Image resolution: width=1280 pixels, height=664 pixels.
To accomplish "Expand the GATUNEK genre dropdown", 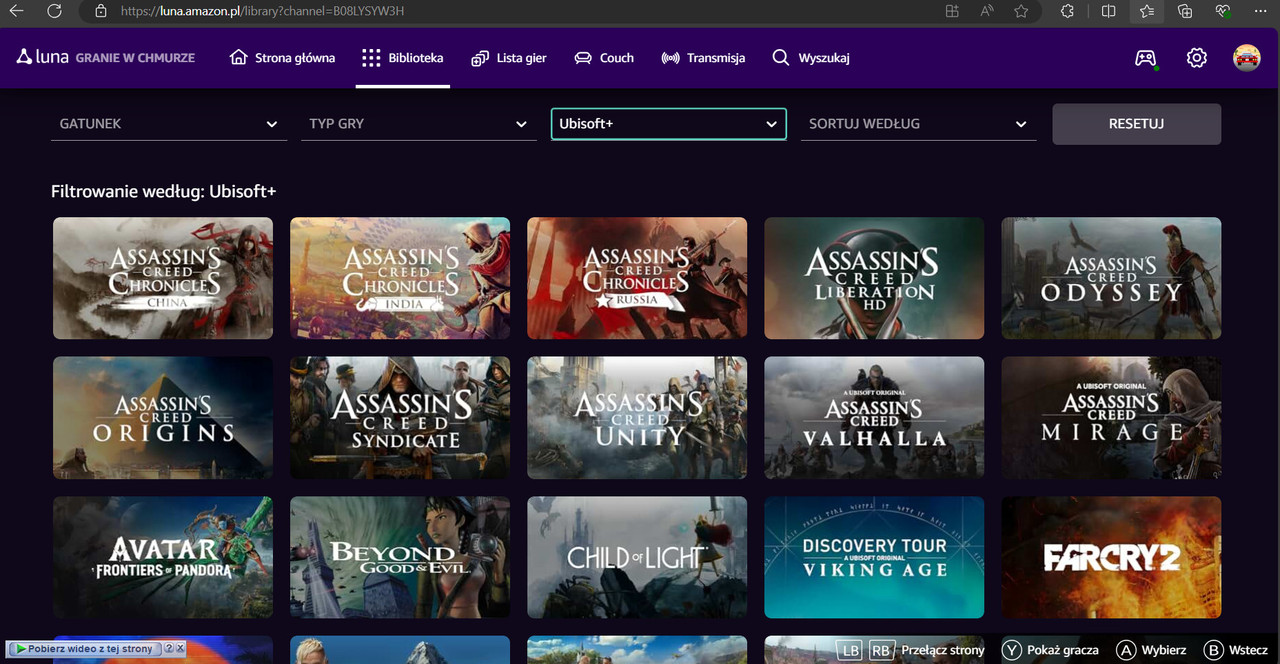I will click(169, 124).
